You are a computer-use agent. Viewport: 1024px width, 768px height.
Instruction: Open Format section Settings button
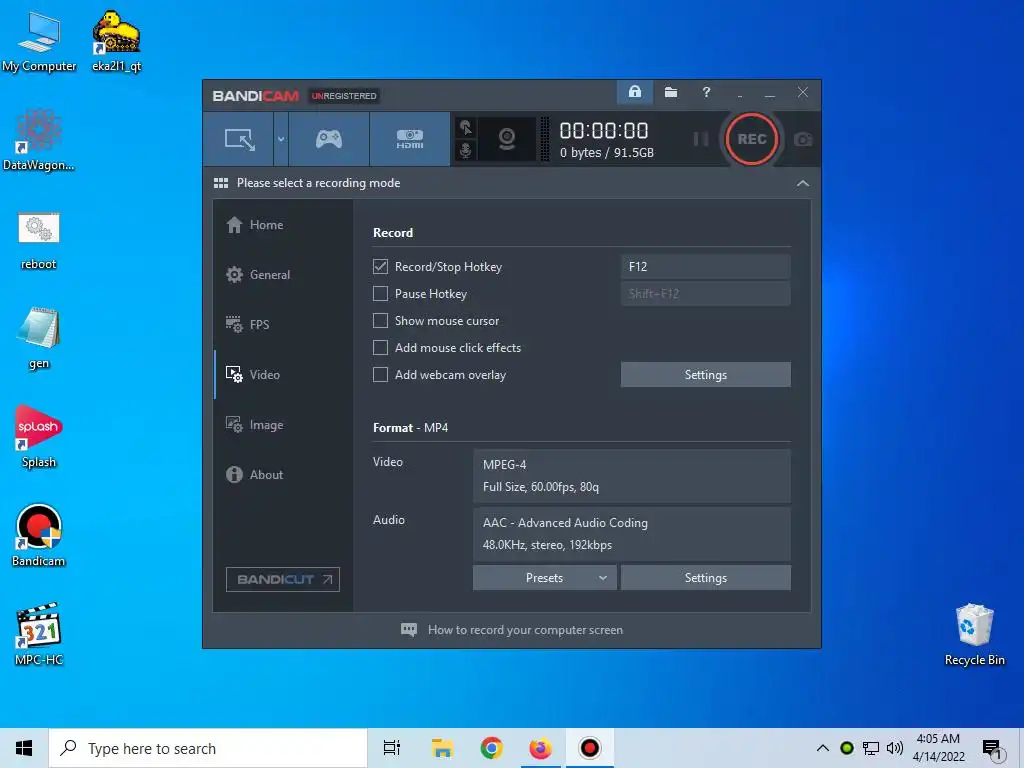(x=705, y=578)
